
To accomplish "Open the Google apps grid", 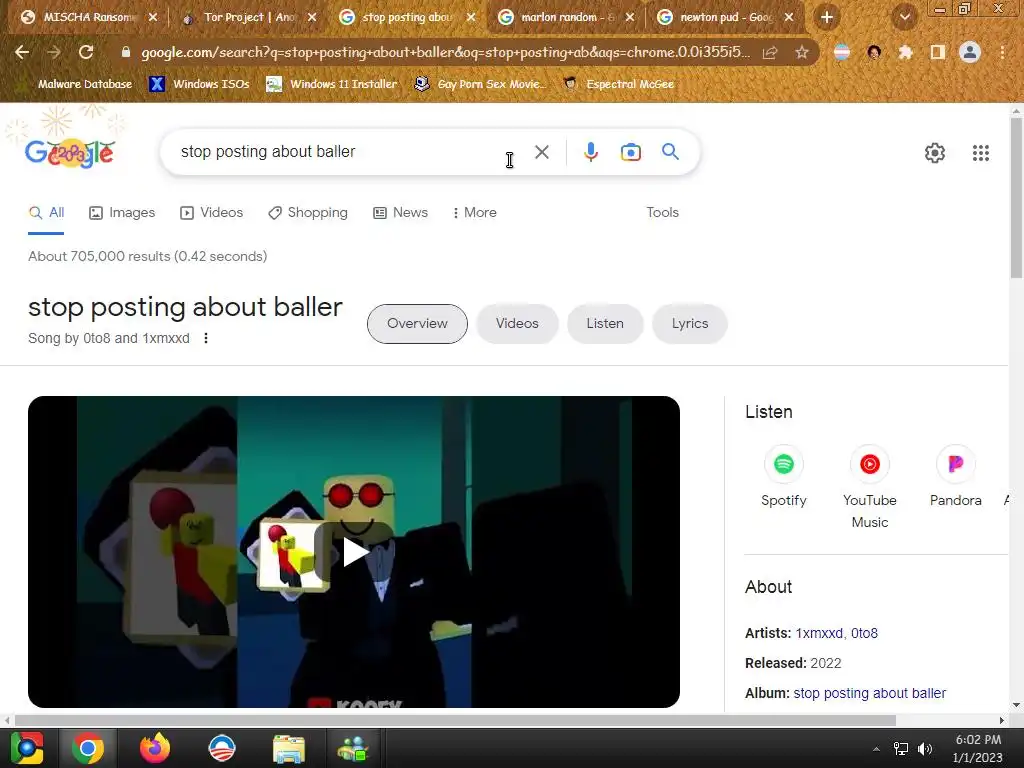I will [x=980, y=153].
